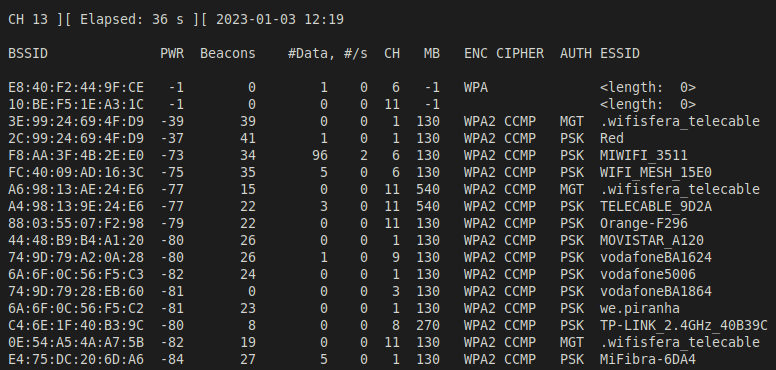Click the ESSID vodafoneBA1864
Viewport: 776px width, 370px height.
point(656,291)
